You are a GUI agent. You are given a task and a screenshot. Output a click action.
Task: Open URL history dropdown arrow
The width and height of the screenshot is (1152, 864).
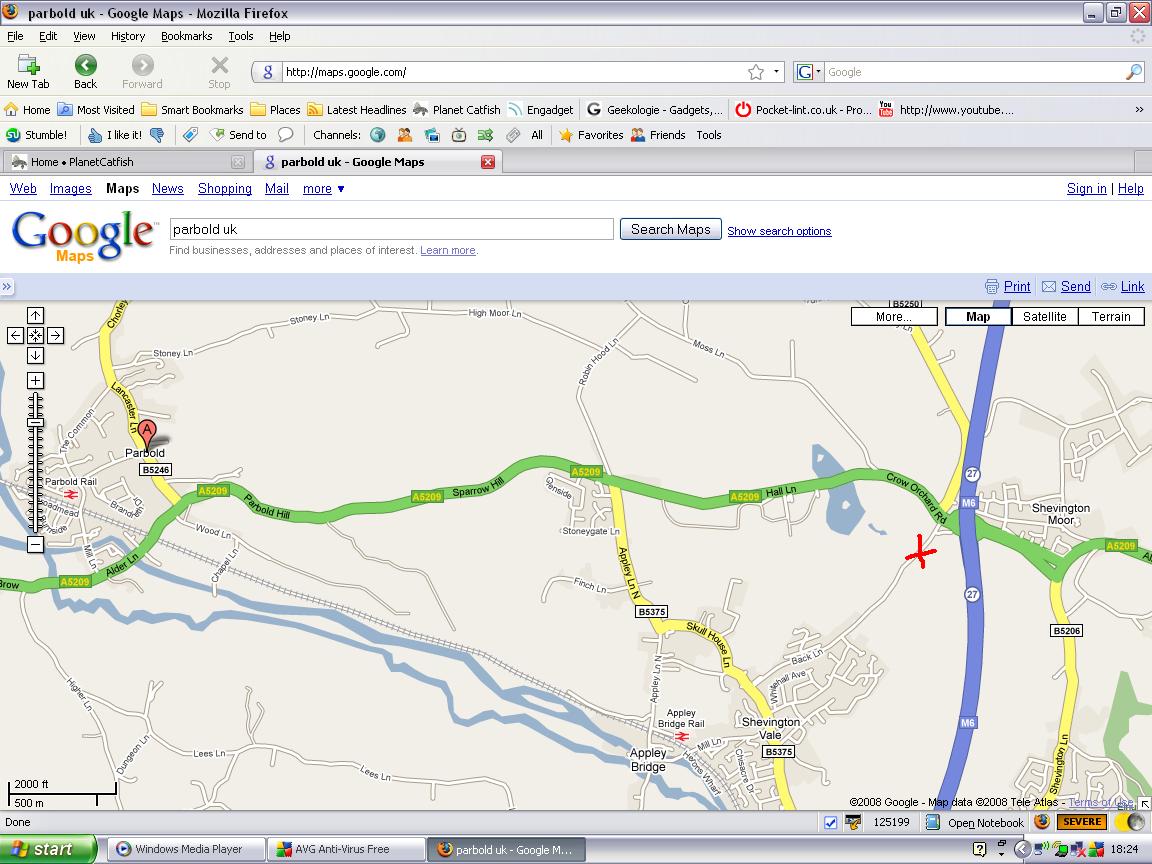tap(776, 72)
